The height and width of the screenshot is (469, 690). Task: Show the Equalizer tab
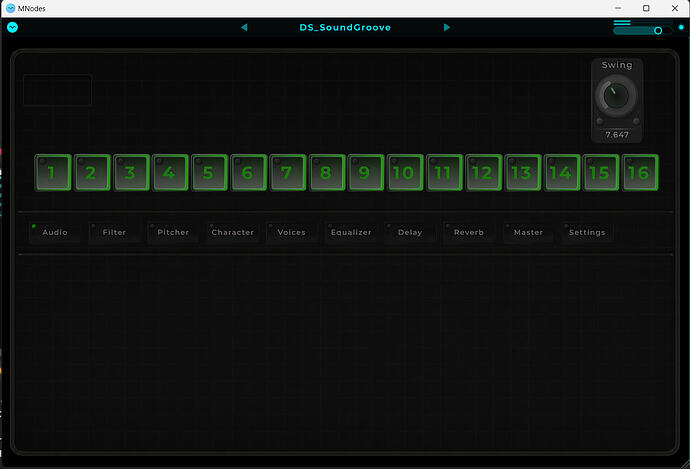[x=351, y=232]
